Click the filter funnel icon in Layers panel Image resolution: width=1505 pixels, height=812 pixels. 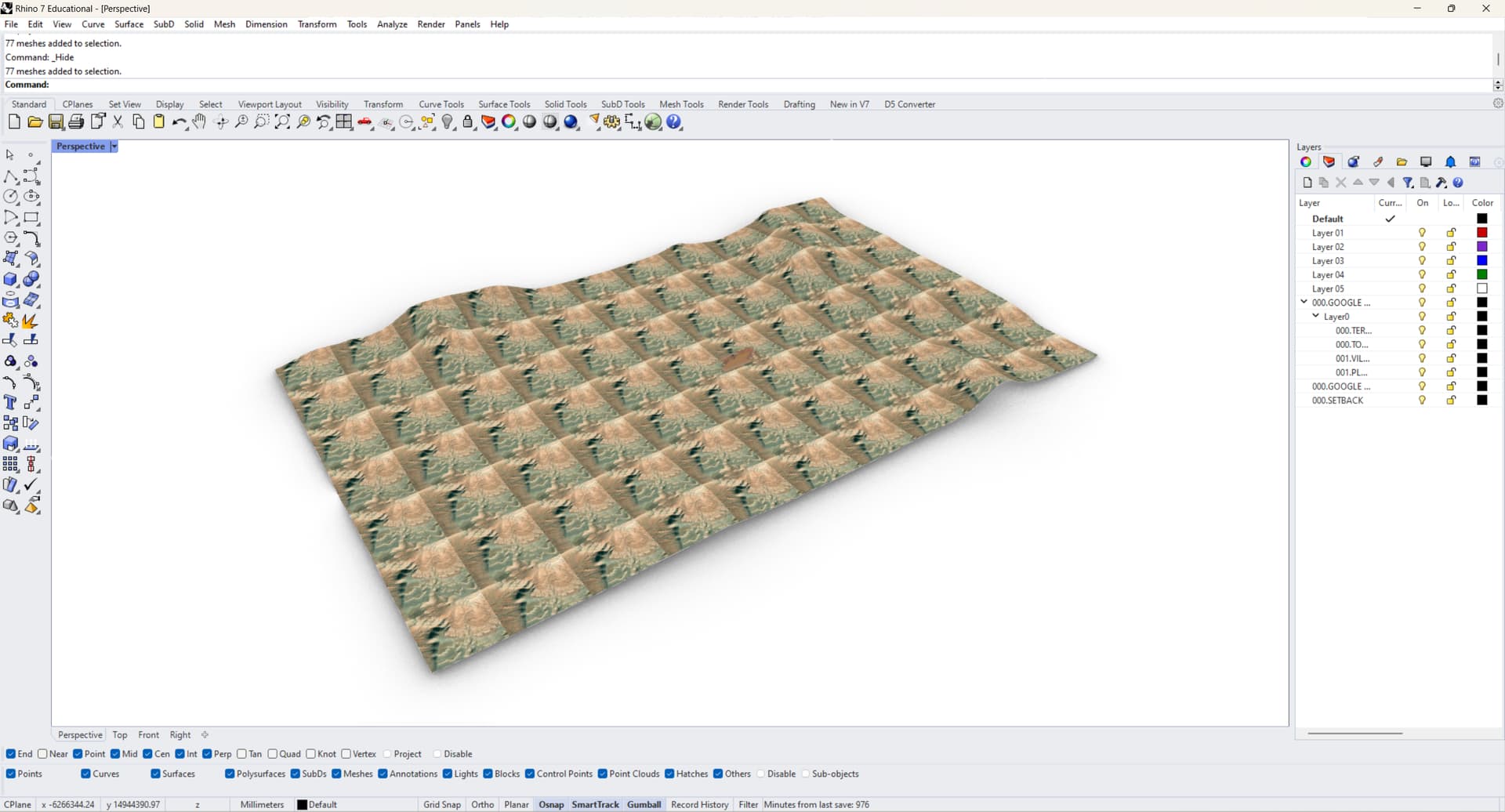[1408, 183]
